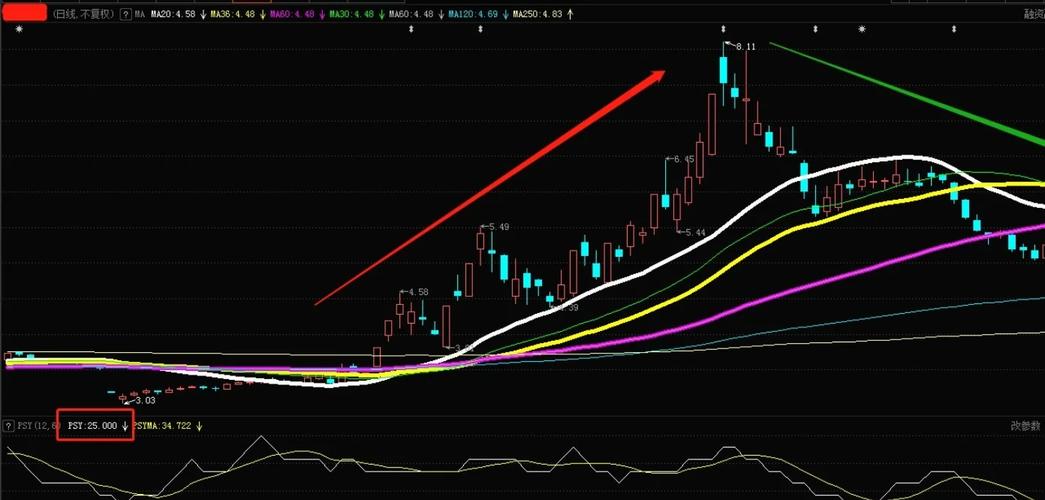This screenshot has width=1045, height=500.
Task: Click the 8.11 high price label
Action: point(745,47)
